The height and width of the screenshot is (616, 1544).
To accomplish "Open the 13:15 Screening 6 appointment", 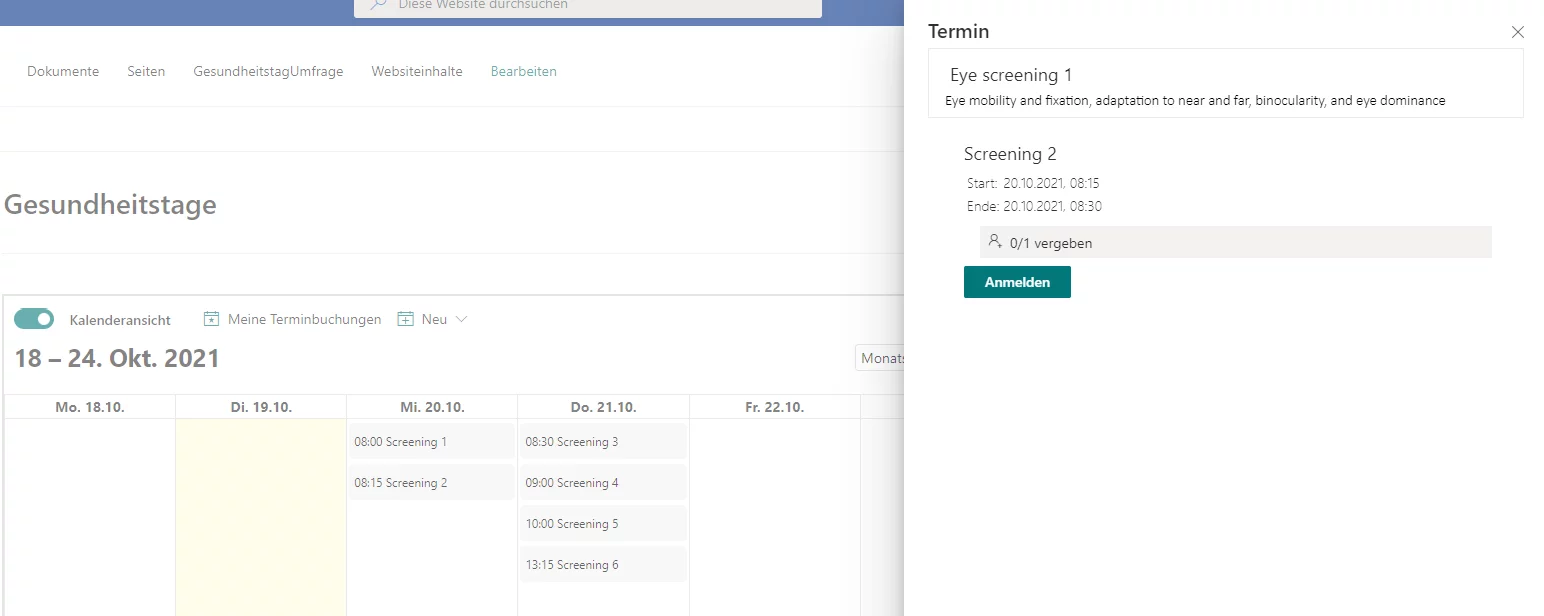I will [603, 564].
